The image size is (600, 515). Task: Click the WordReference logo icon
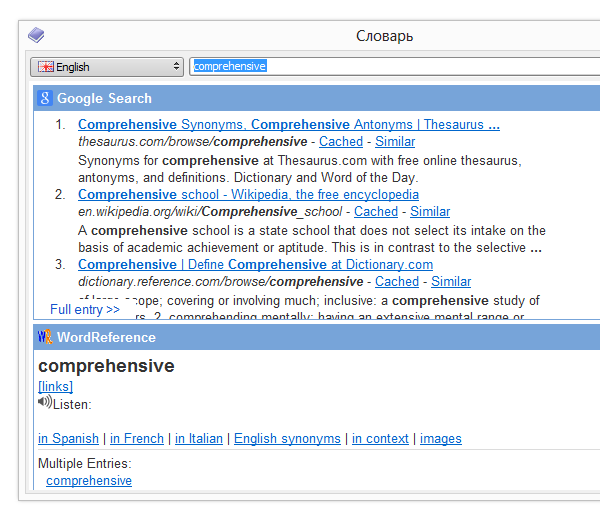[x=45, y=337]
